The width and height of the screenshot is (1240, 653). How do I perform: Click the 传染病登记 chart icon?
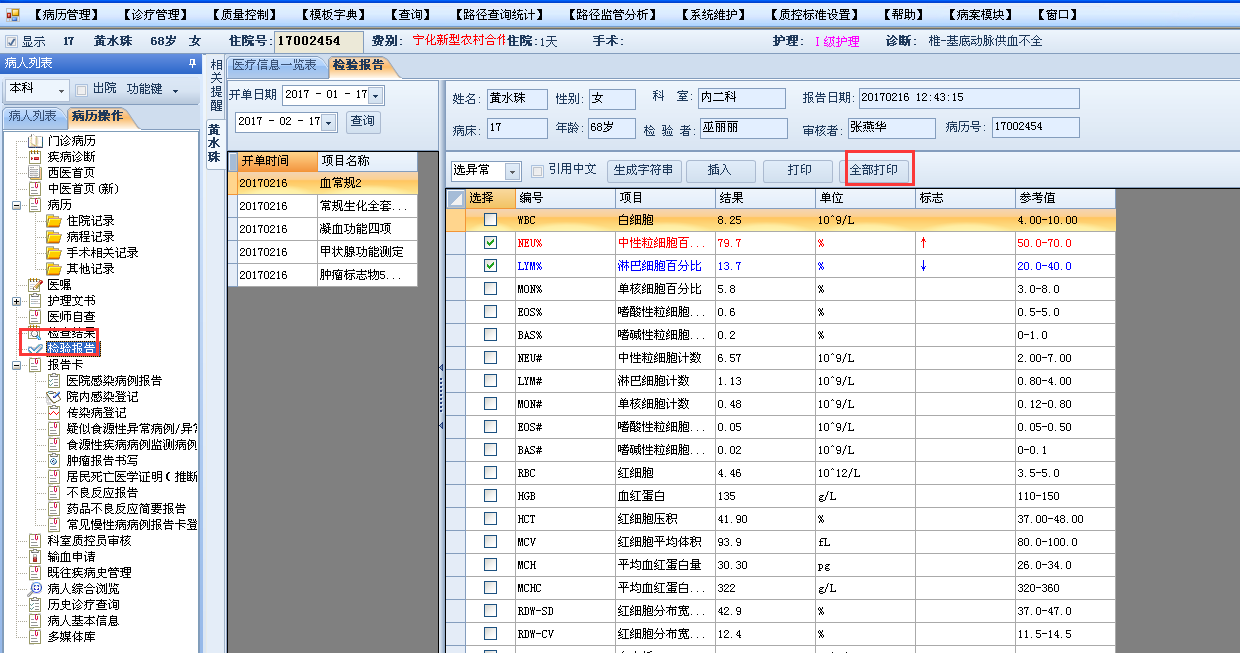(x=53, y=413)
